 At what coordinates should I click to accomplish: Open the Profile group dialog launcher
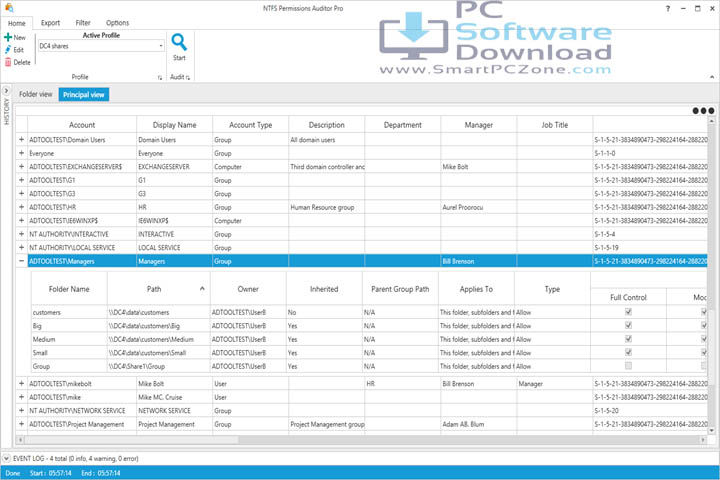[x=160, y=78]
